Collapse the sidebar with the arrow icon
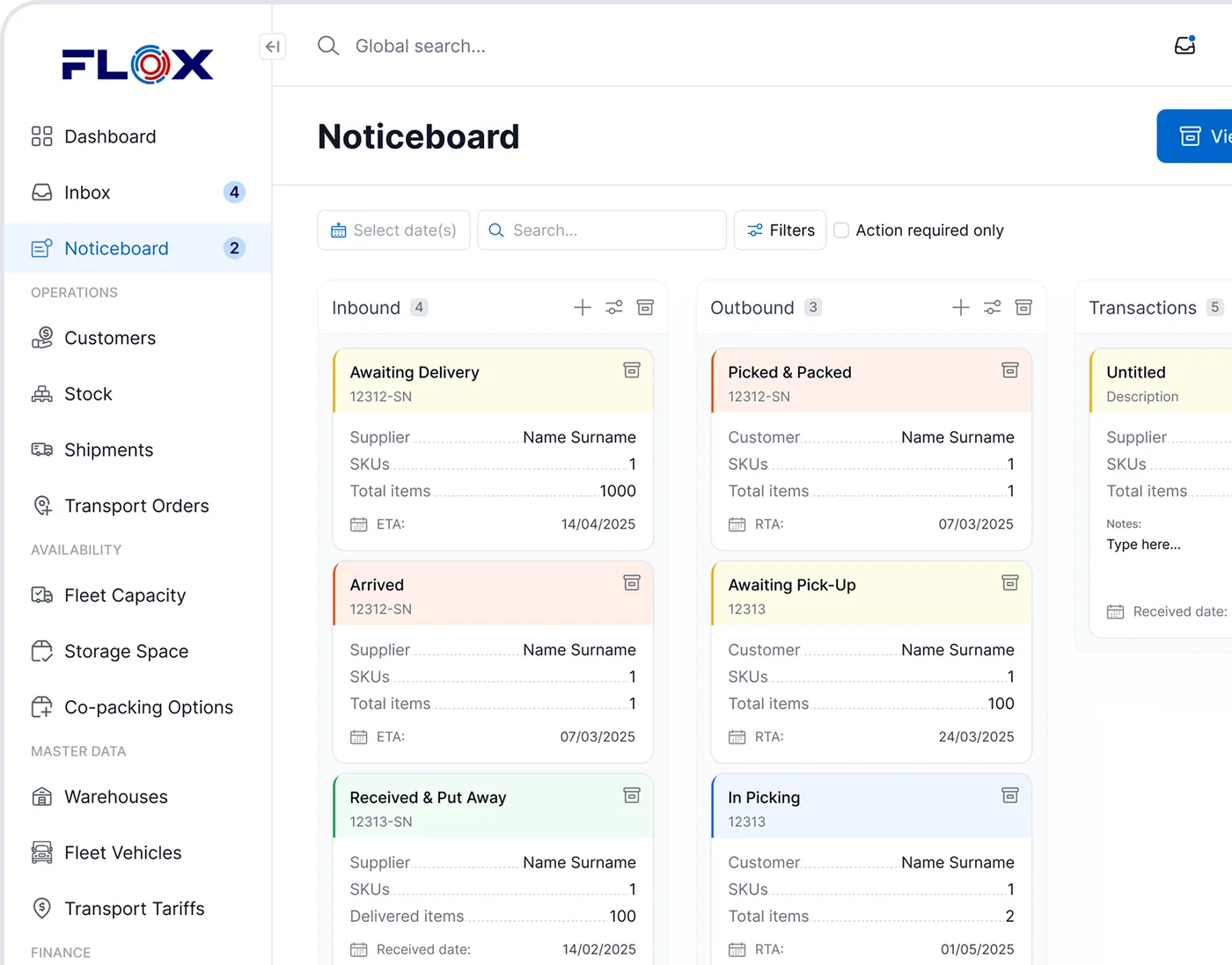The width and height of the screenshot is (1232, 965). (273, 47)
